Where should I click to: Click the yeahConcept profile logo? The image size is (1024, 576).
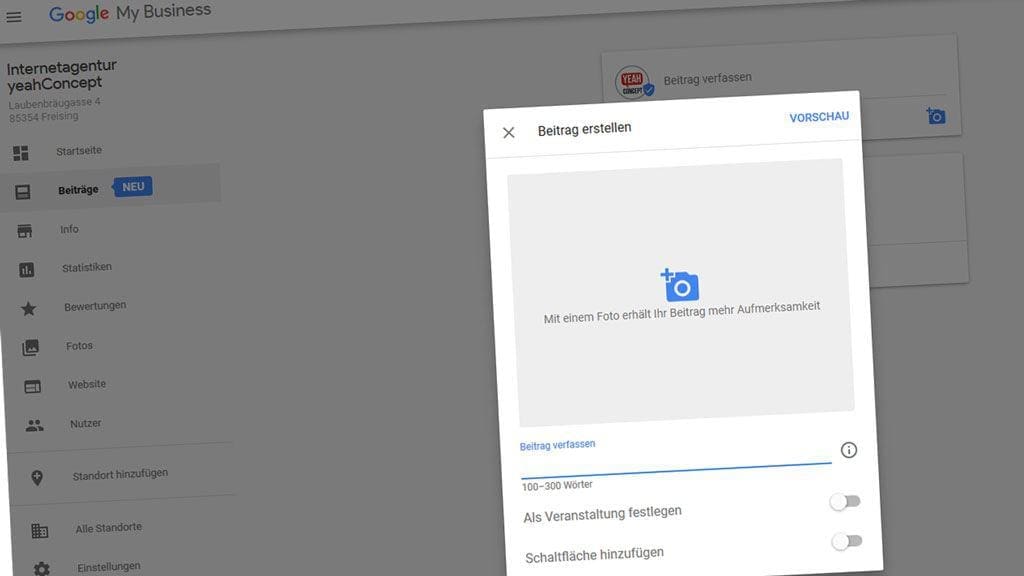[x=633, y=82]
